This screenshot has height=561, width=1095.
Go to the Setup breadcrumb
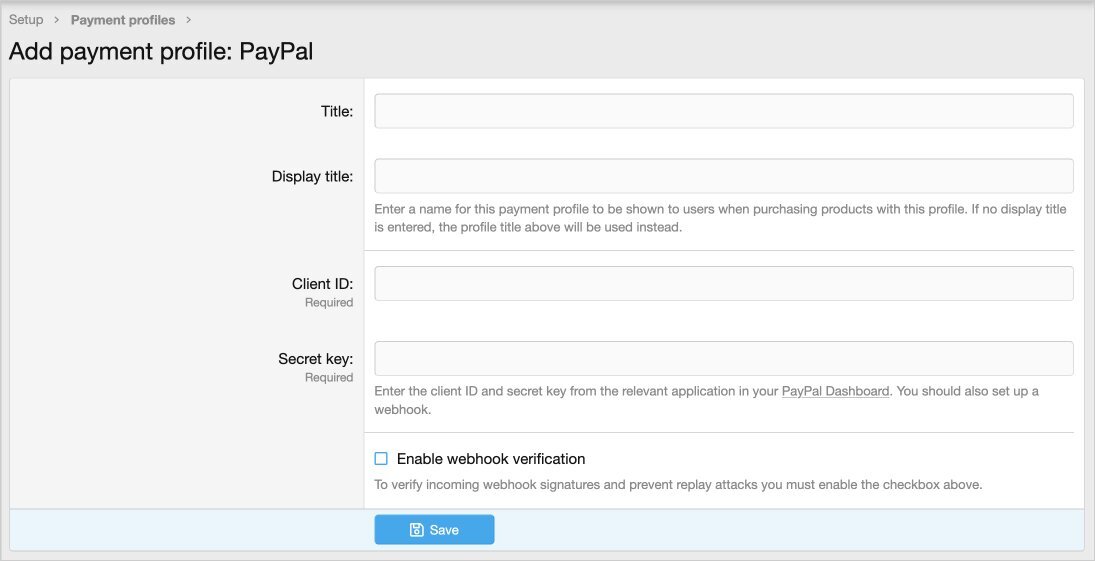point(26,20)
